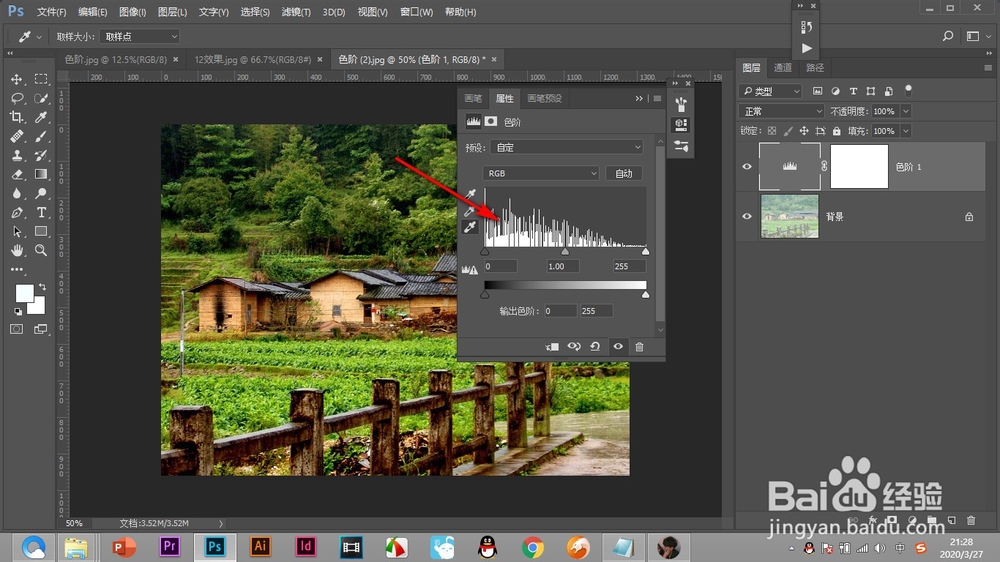The height and width of the screenshot is (562, 1000).
Task: Change screen mode in the toolbox
Action: [x=41, y=329]
